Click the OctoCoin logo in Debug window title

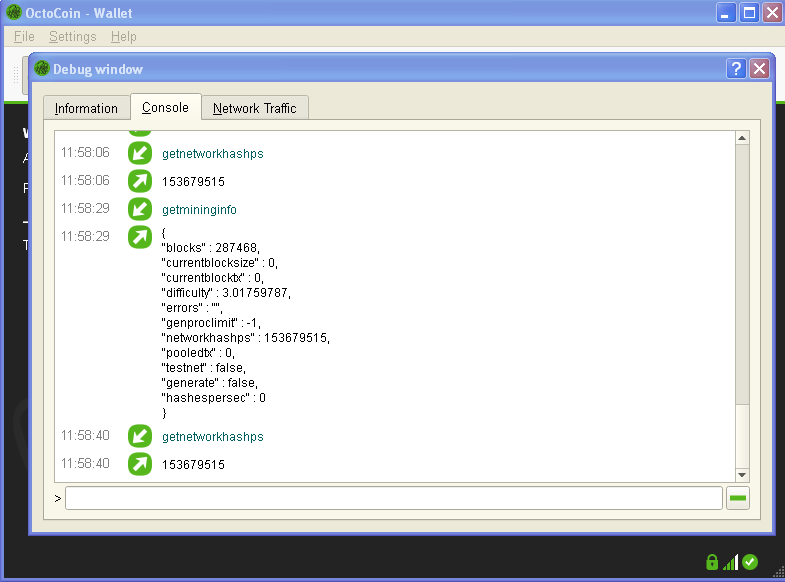42,69
